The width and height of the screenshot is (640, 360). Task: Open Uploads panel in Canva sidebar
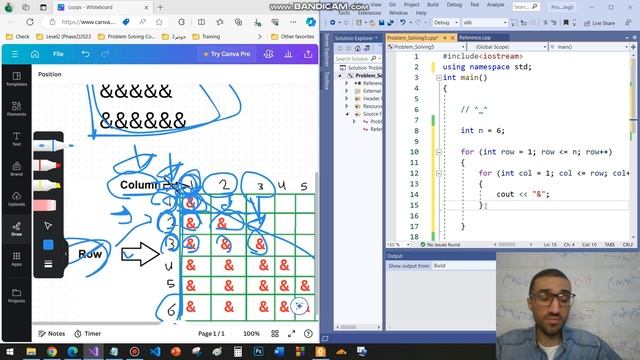(x=16, y=199)
